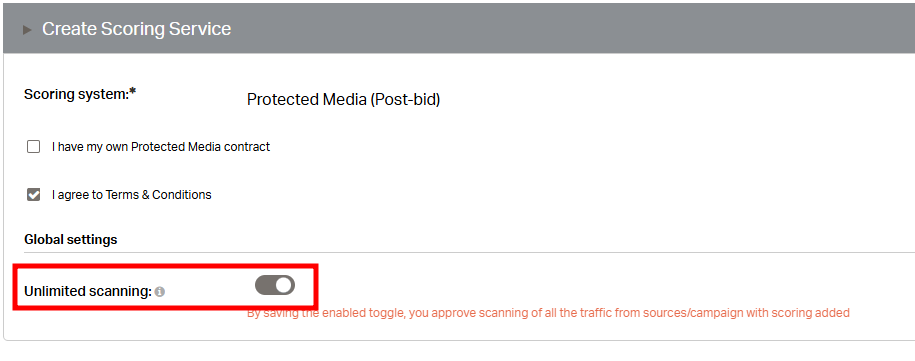The width and height of the screenshot is (915, 361).
Task: Check the own Protected Media contract checkbox
Action: [33, 146]
